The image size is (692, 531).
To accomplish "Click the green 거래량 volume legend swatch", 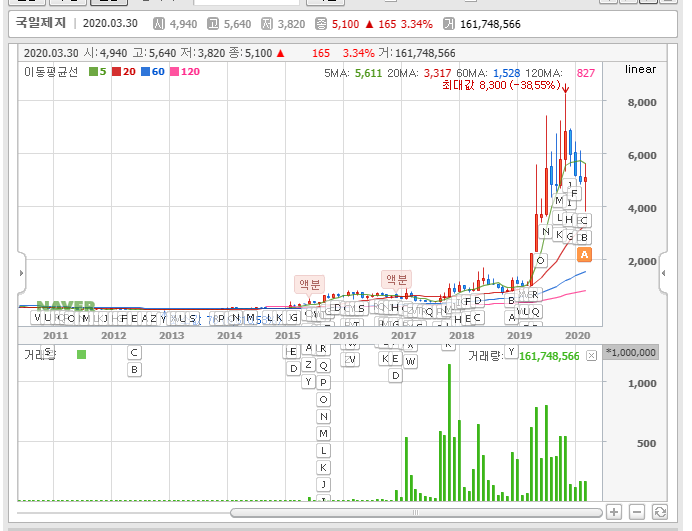I will coord(81,354).
